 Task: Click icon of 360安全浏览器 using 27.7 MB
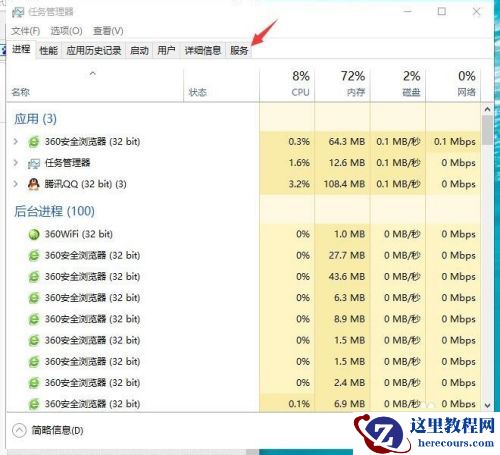point(34,256)
